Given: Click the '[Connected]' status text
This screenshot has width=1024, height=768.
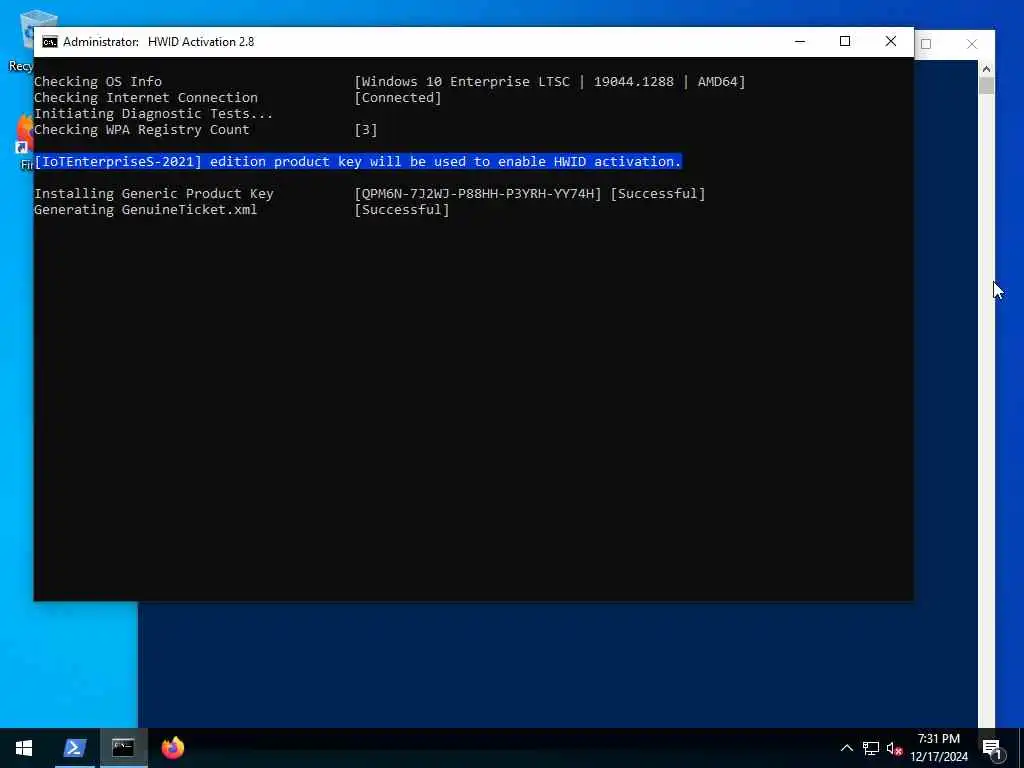Looking at the screenshot, I should click(x=398, y=98).
